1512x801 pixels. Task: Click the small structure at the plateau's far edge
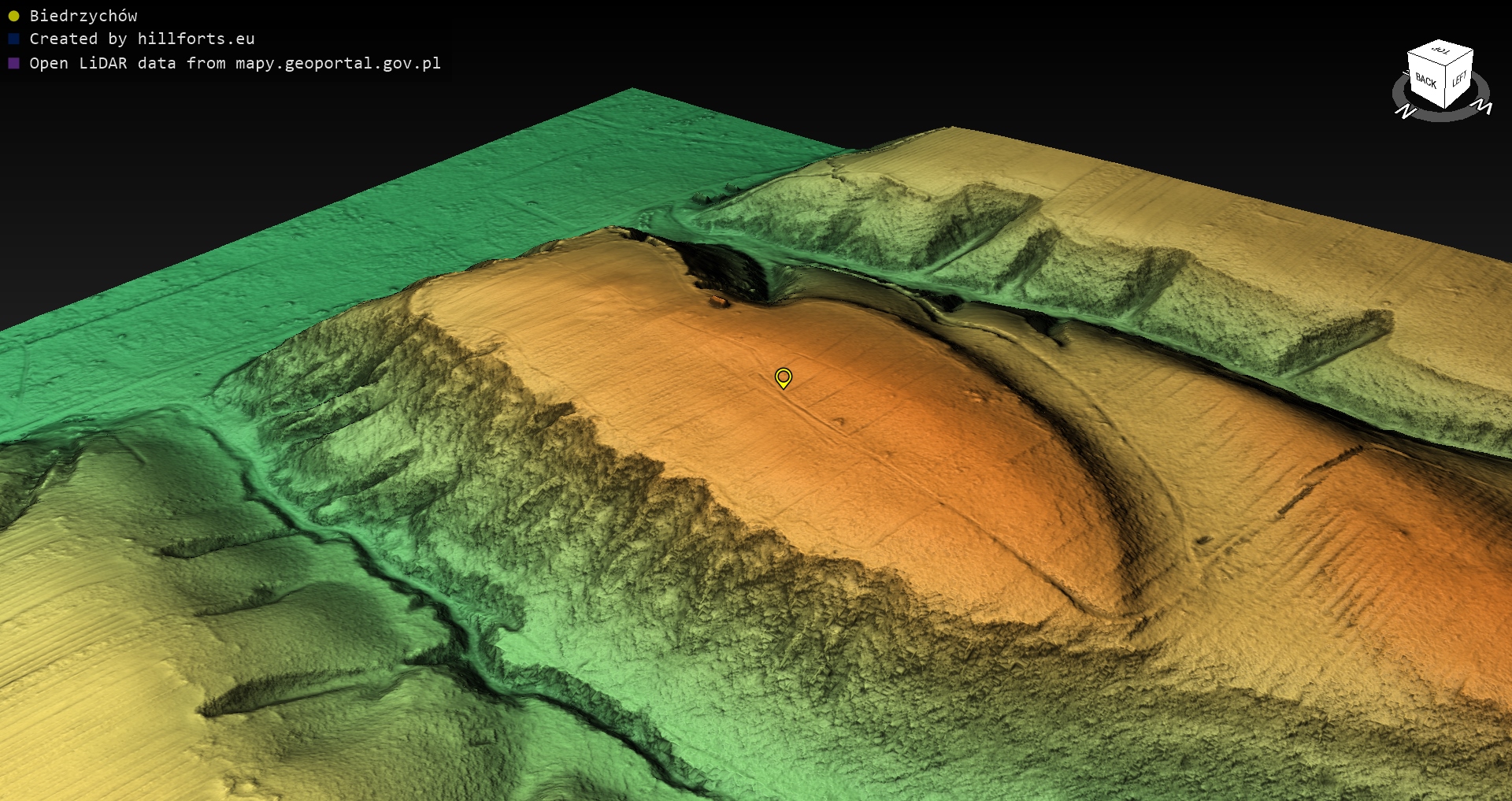point(717,300)
